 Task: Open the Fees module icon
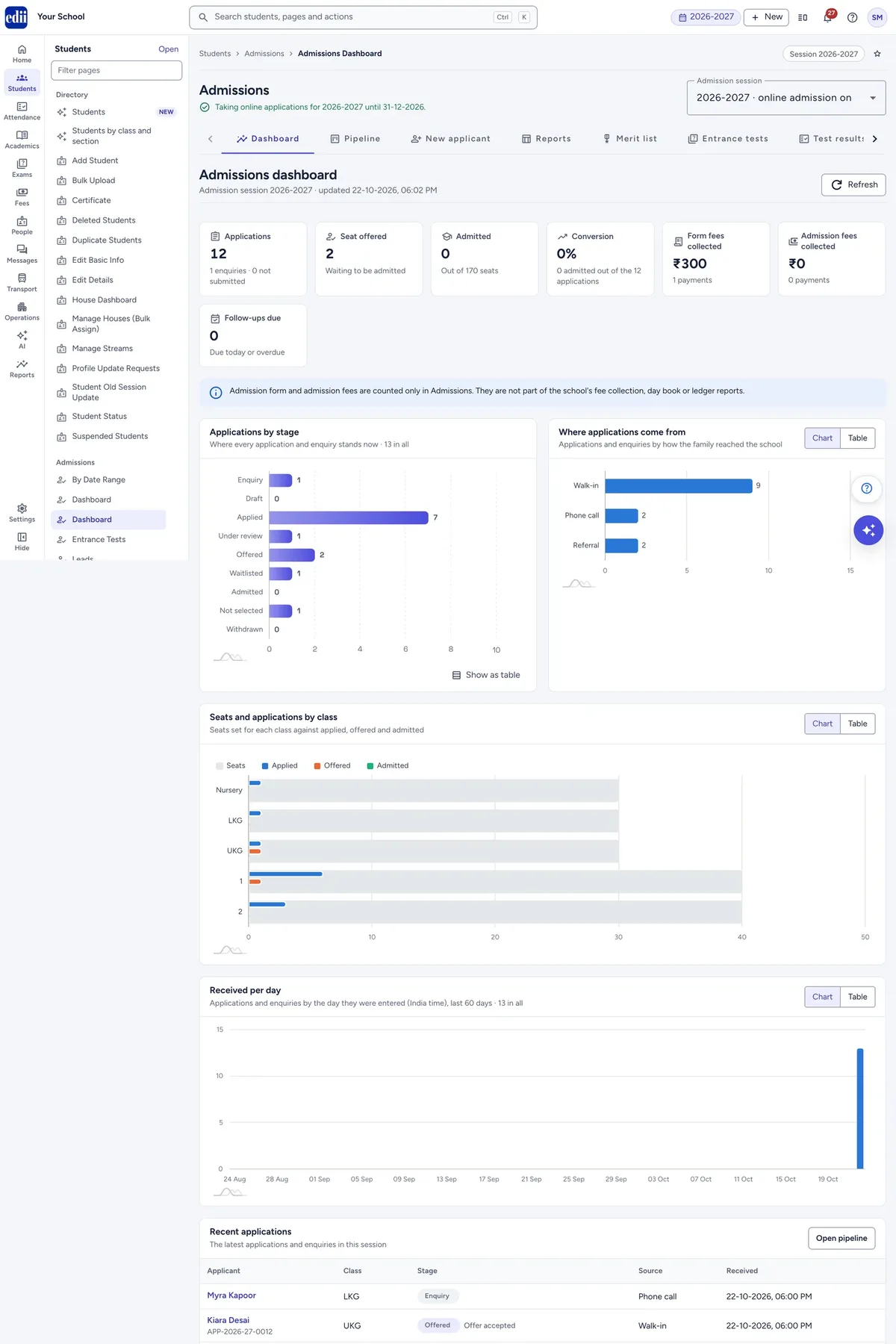[22, 197]
